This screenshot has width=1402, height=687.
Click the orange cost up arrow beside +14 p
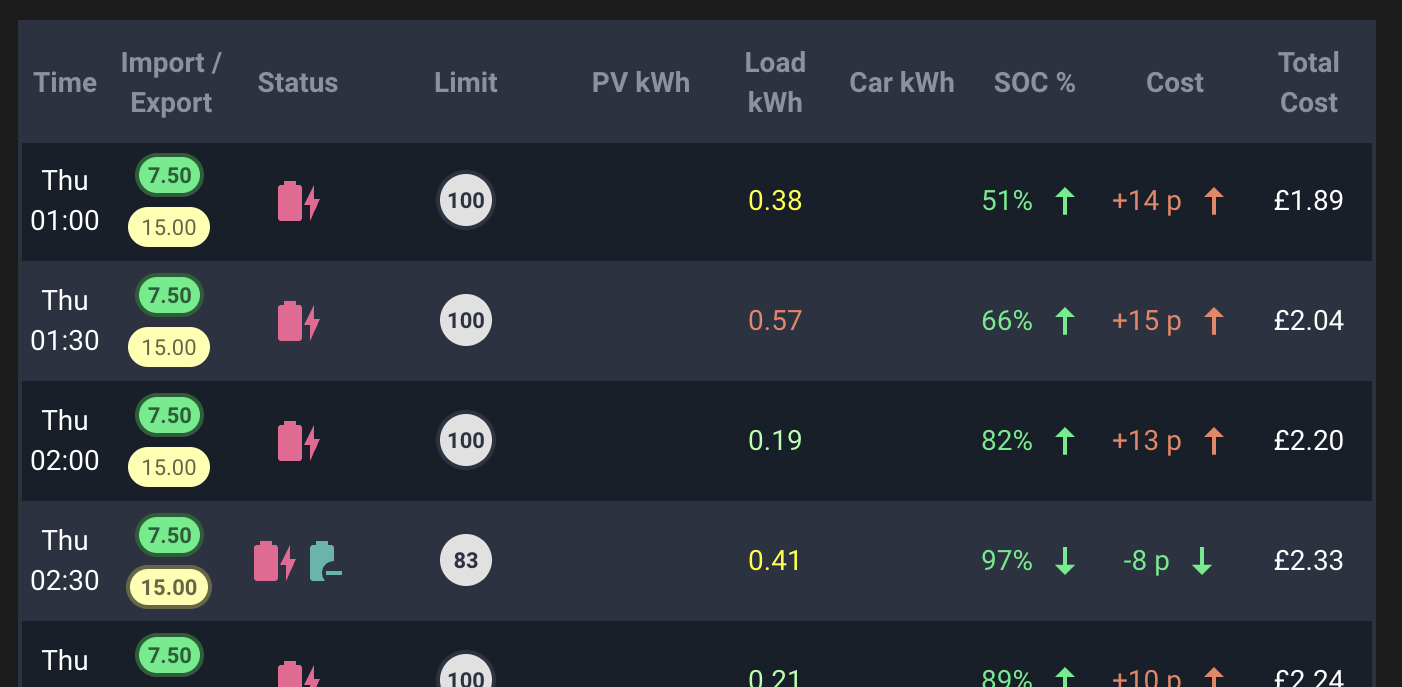click(1213, 201)
